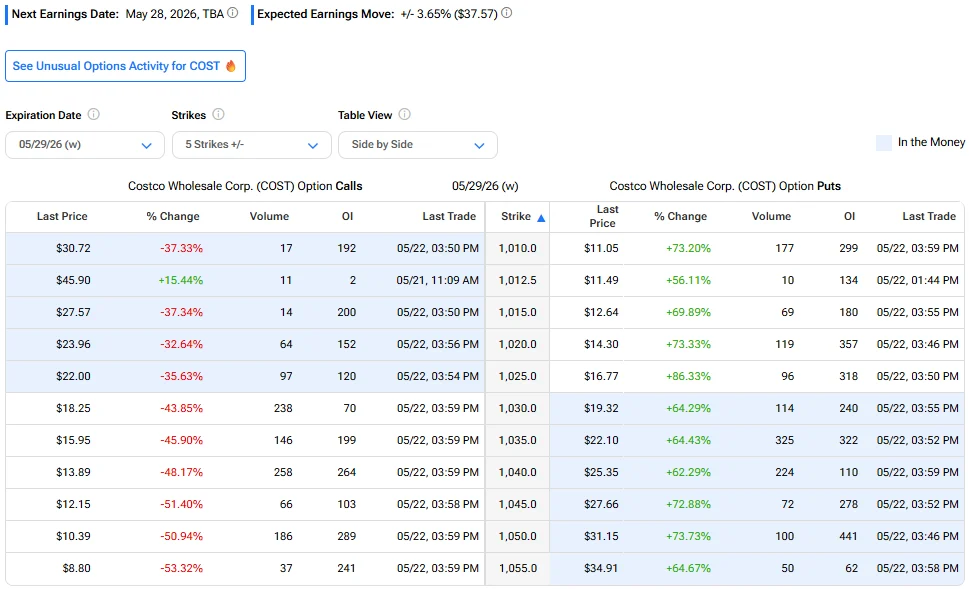
Task: Click the flame icon on Unusual Options button
Action: tap(231, 66)
